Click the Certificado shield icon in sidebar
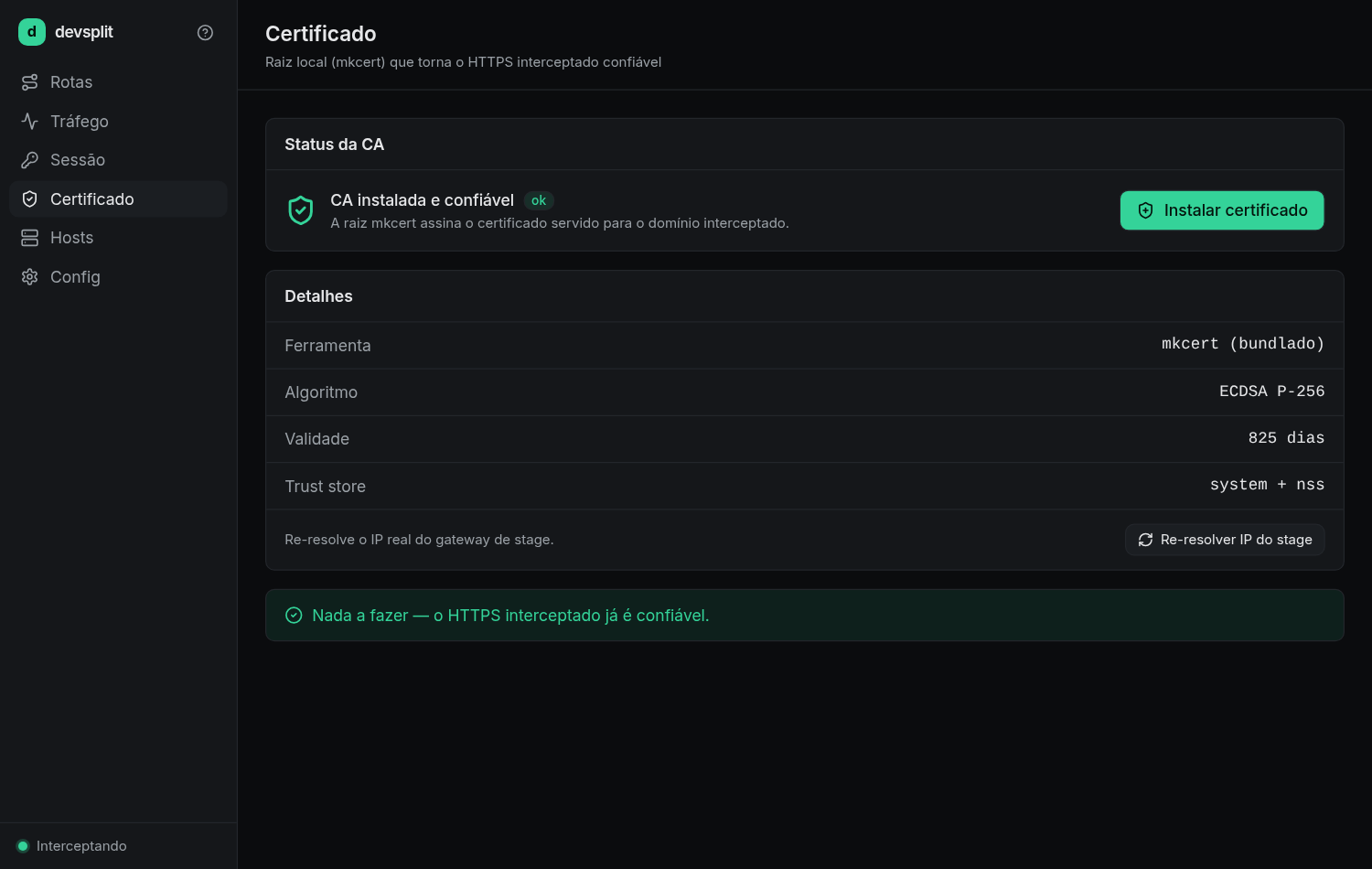Image resolution: width=1372 pixels, height=869 pixels. click(29, 198)
